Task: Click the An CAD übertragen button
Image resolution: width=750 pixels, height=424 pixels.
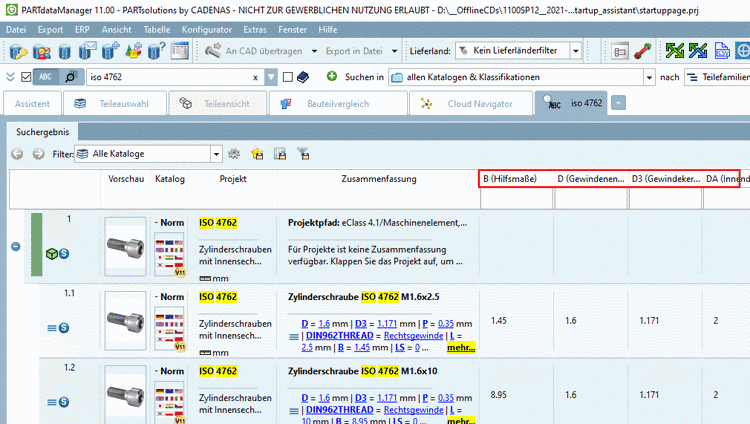Action: pyautogui.click(x=259, y=50)
